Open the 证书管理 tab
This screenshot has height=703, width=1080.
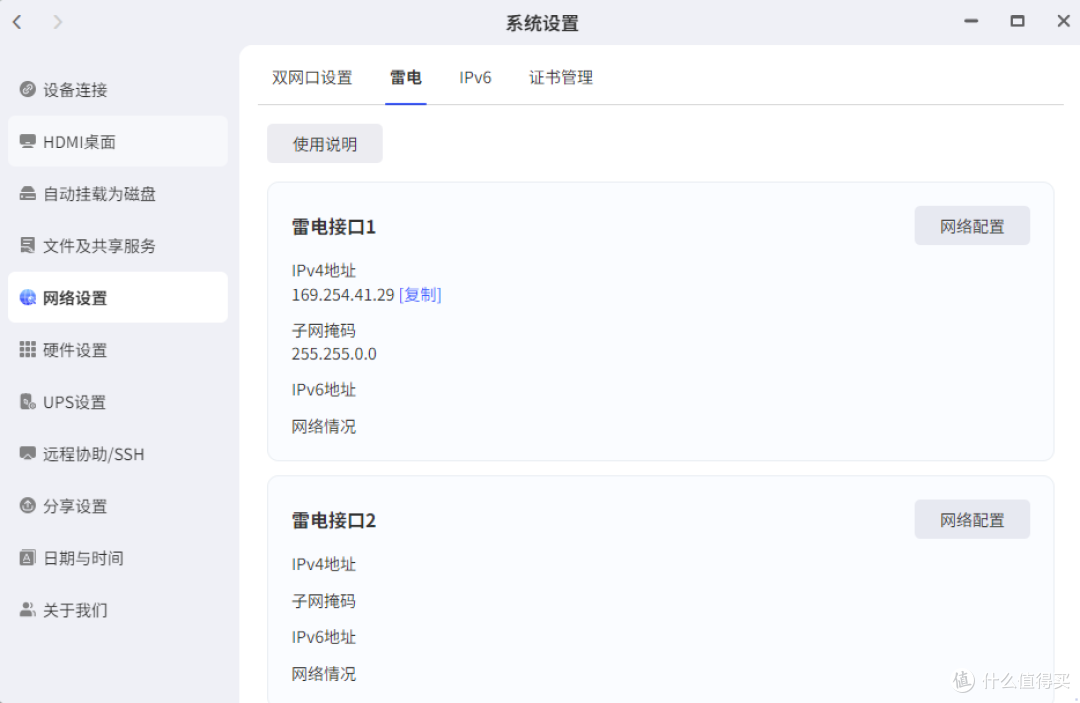pos(561,77)
